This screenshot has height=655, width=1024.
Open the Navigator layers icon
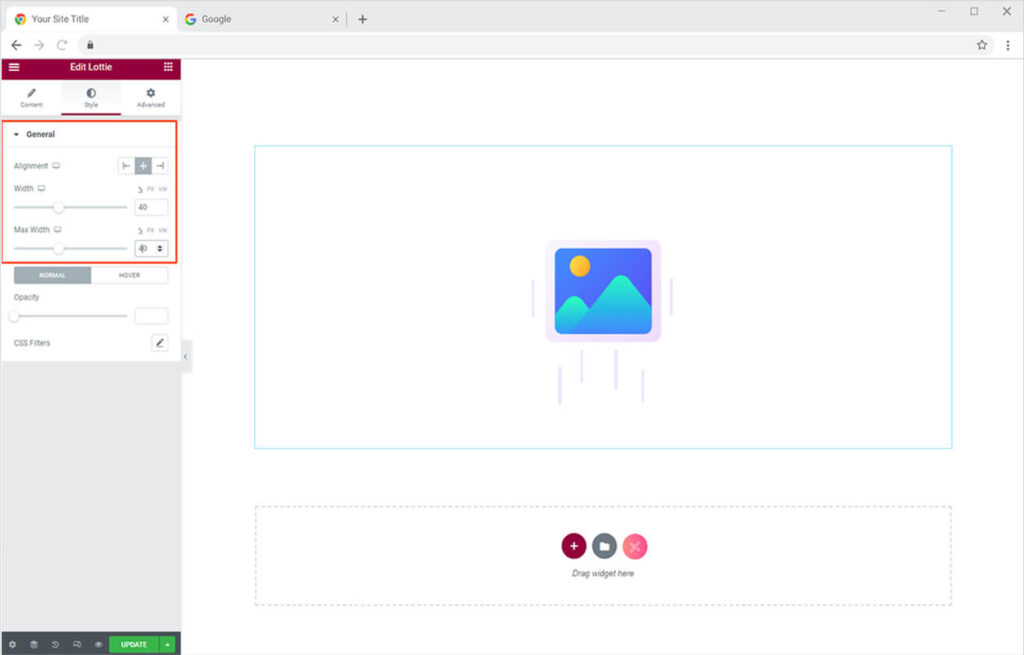(x=33, y=645)
